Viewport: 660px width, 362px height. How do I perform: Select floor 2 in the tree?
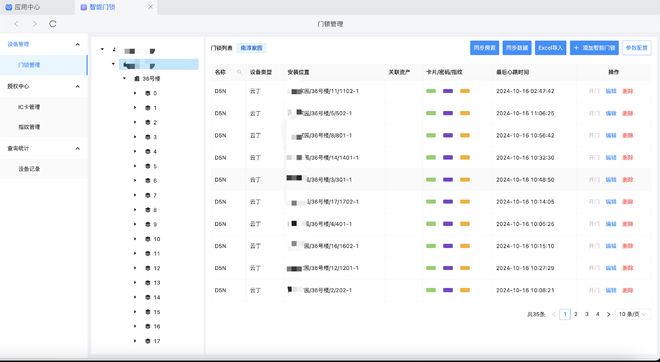(x=155, y=122)
